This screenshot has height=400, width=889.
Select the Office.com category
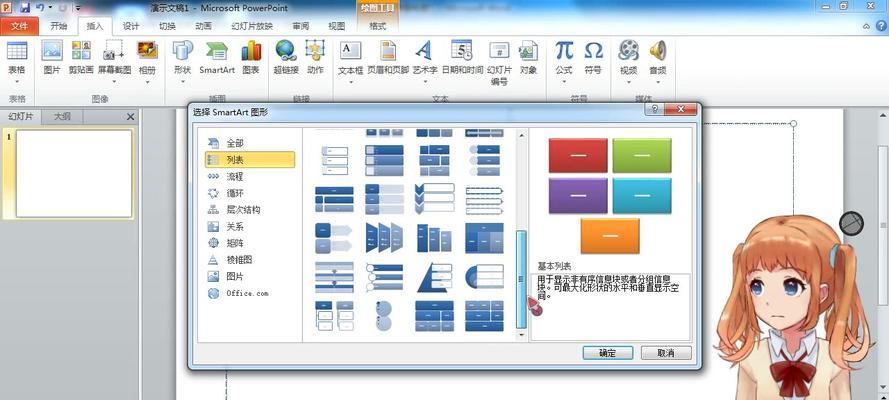click(x=249, y=293)
